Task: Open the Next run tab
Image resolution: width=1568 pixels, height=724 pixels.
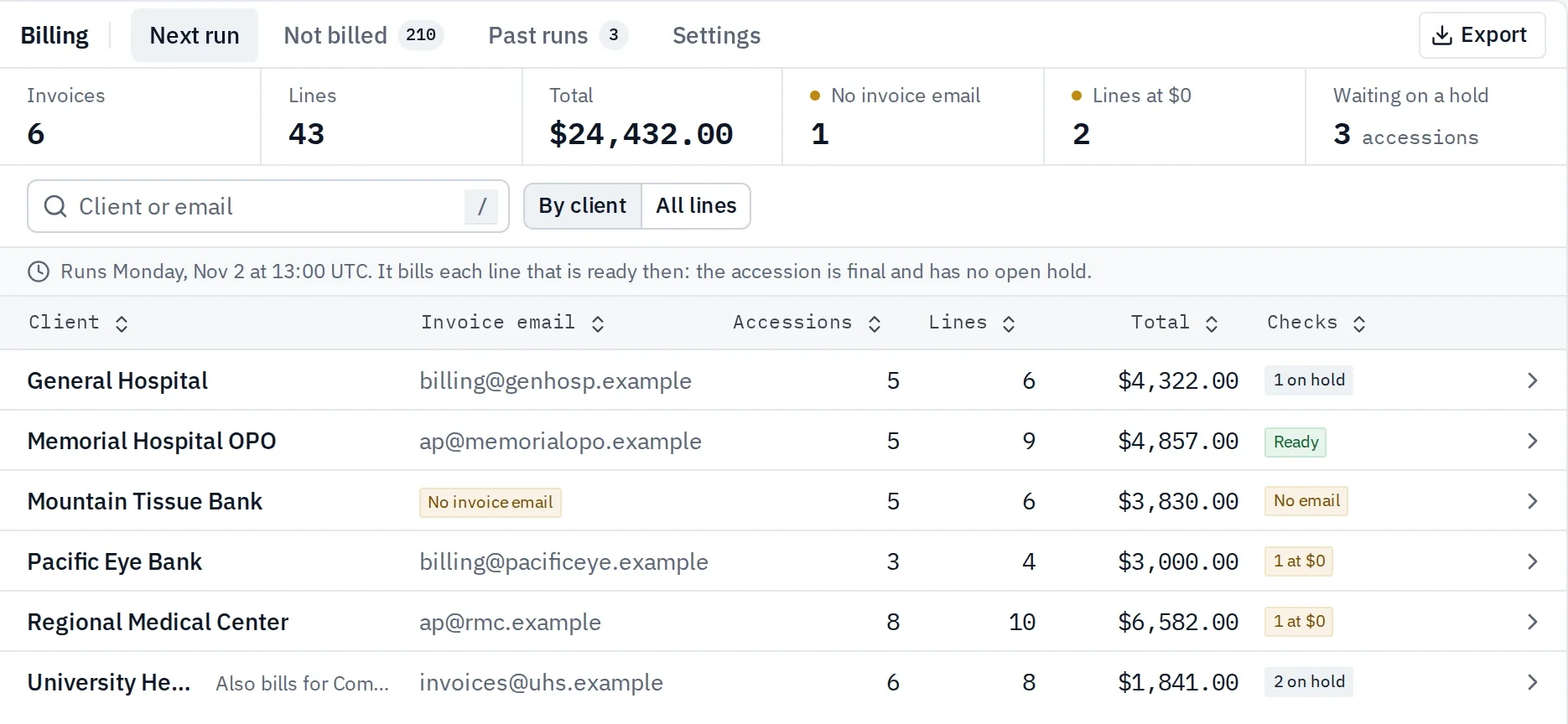Action: tap(195, 35)
